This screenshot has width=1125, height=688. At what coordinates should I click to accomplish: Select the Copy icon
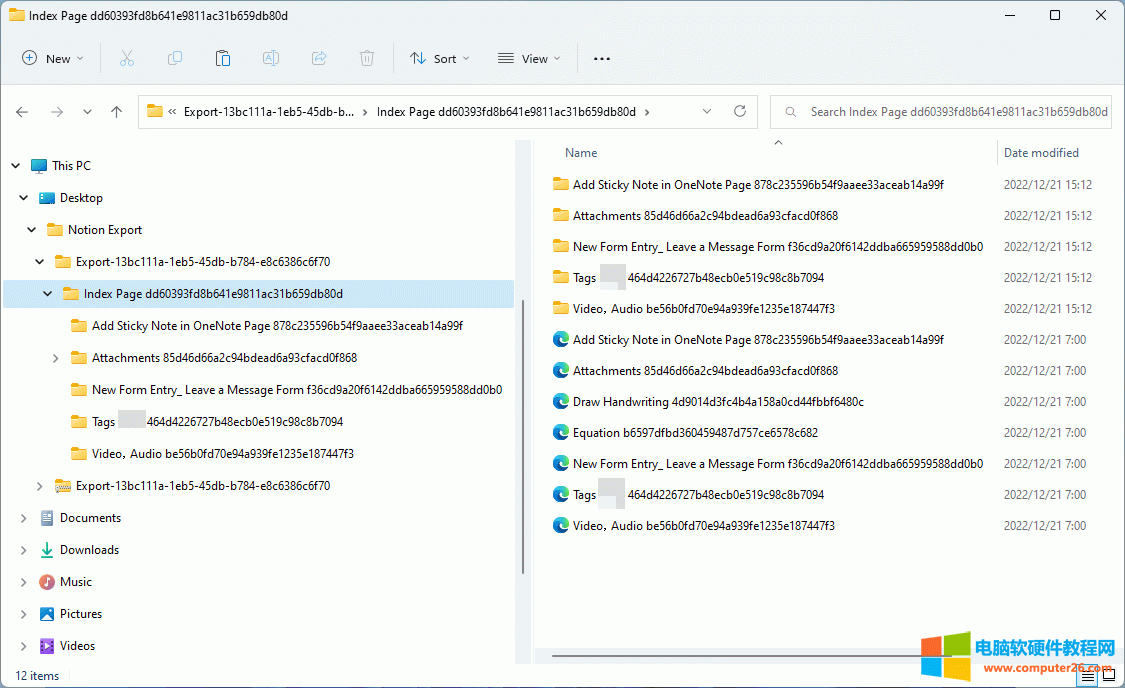(175, 58)
